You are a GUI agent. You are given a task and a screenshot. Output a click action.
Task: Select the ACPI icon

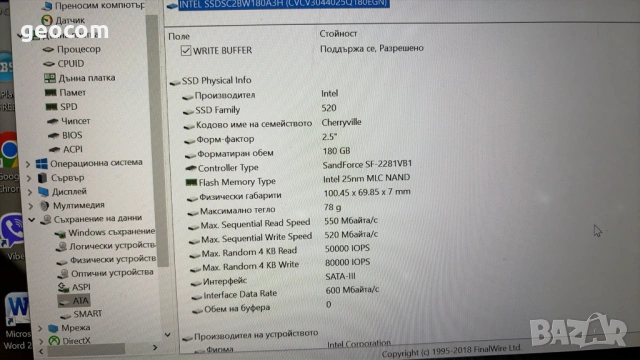(54, 149)
